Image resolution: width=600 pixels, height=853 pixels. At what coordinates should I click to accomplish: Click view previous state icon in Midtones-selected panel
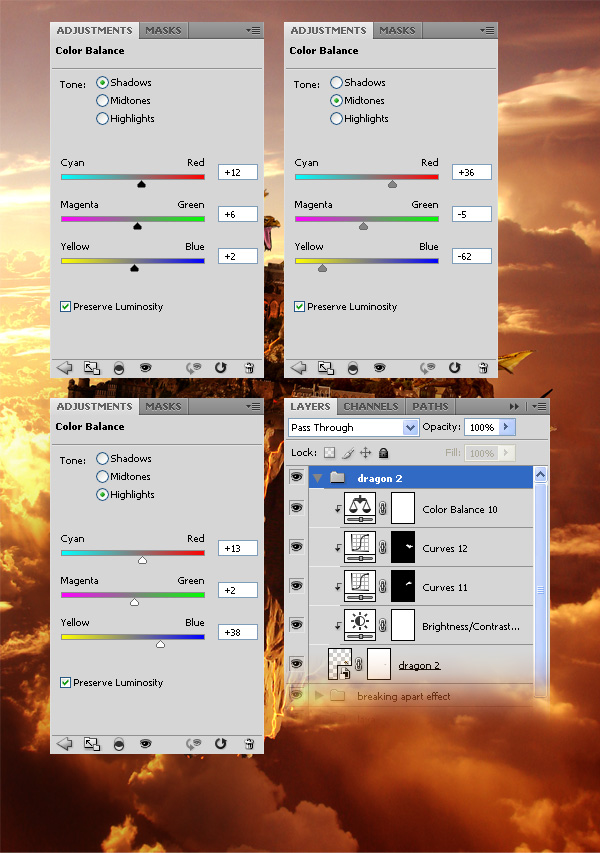click(x=426, y=368)
